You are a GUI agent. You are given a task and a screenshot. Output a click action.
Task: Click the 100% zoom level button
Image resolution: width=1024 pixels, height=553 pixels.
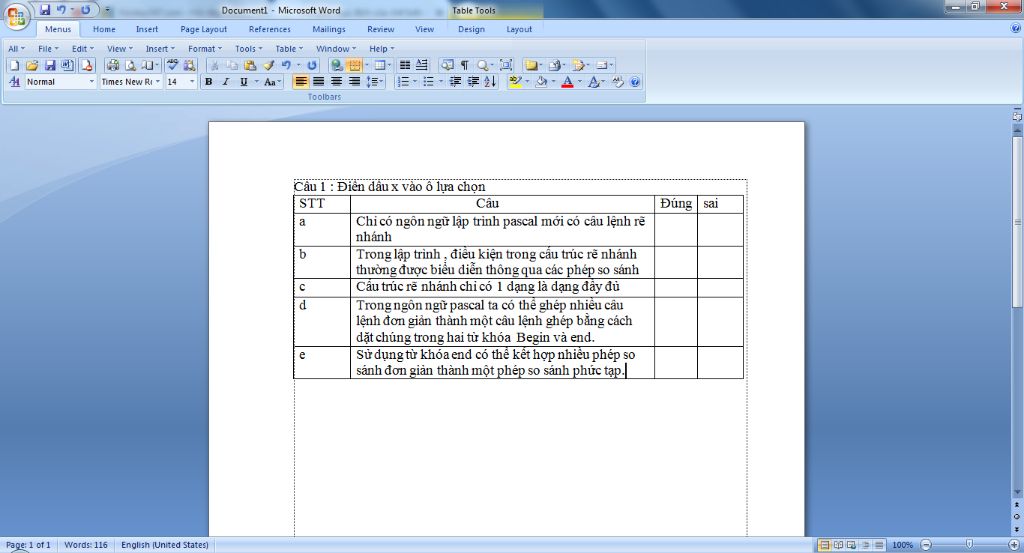tap(903, 545)
